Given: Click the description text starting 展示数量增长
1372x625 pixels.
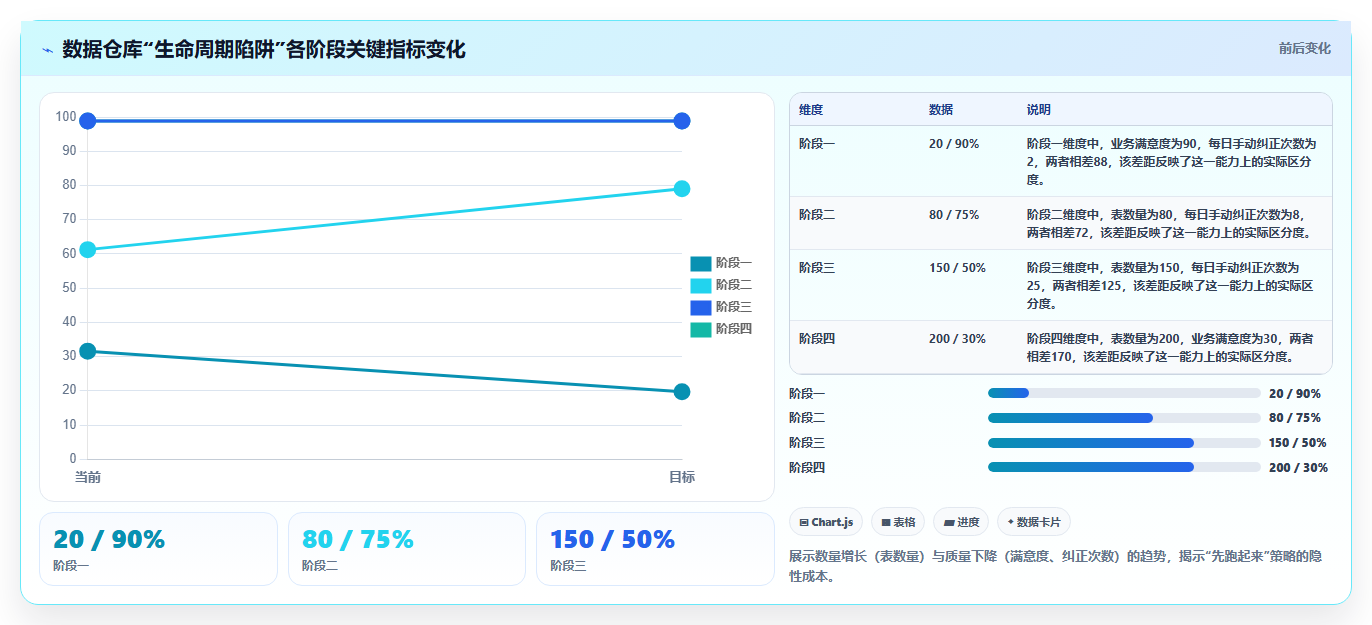Looking at the screenshot, I should pyautogui.click(x=1055, y=566).
